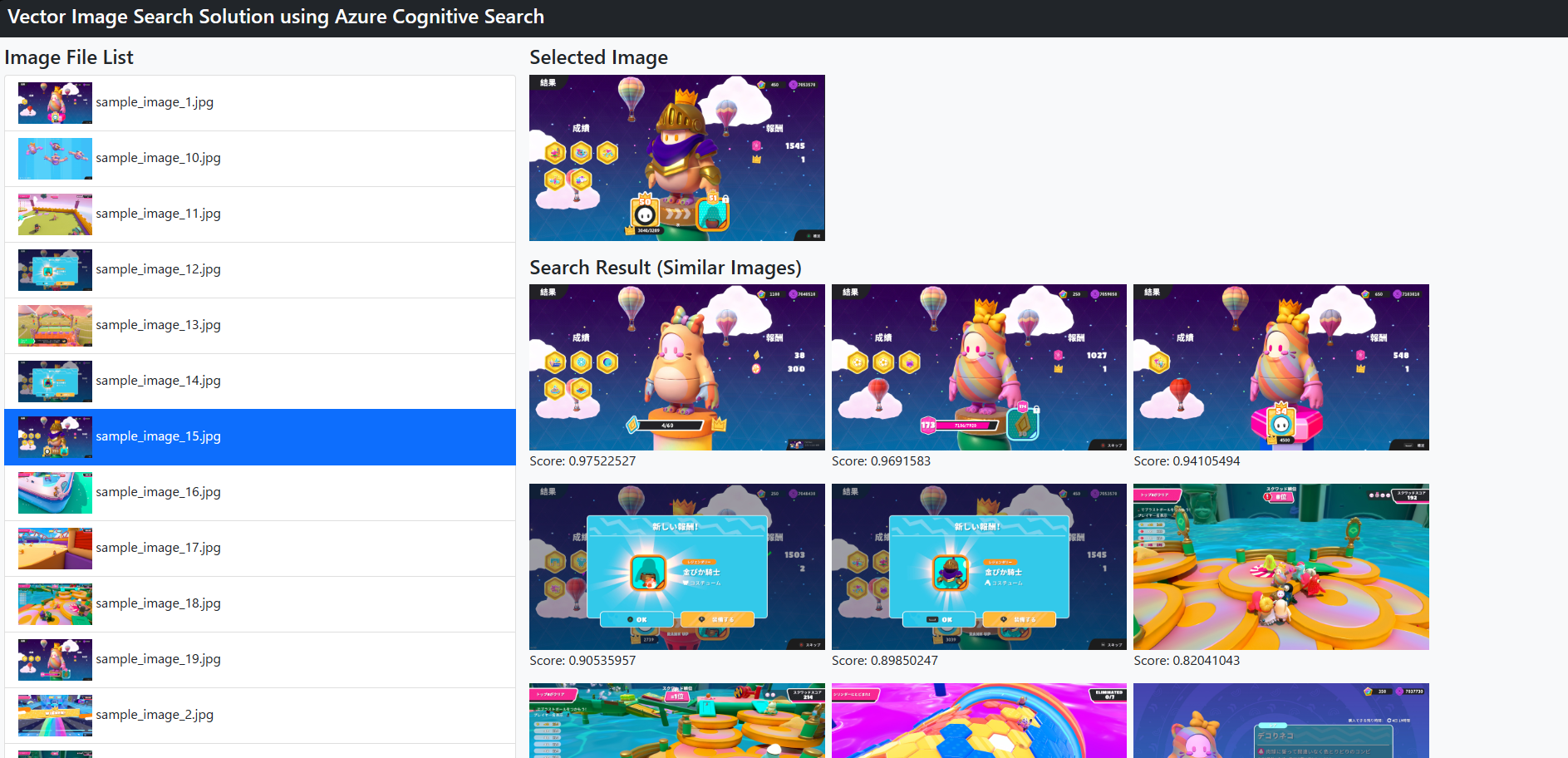Click thumbnail beside sample_image_11.jpg
Screen dimensions: 1568x758
point(55,214)
